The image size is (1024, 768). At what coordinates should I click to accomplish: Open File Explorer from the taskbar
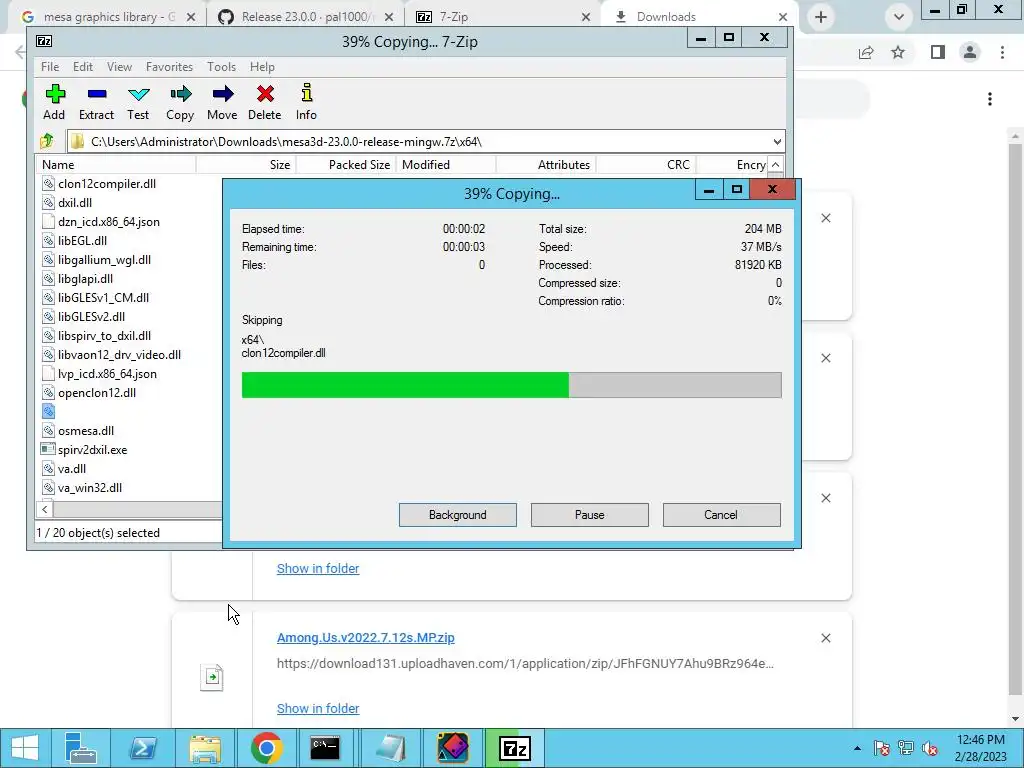coord(205,748)
